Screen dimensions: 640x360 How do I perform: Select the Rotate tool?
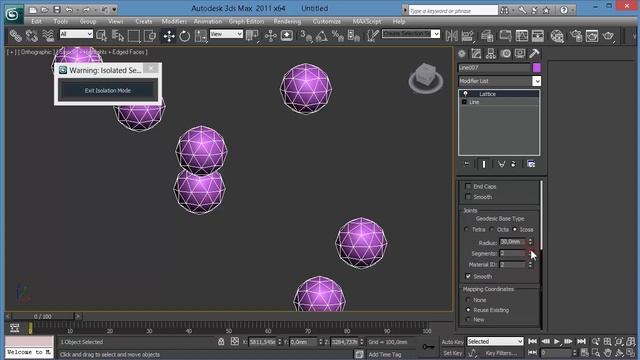184,36
